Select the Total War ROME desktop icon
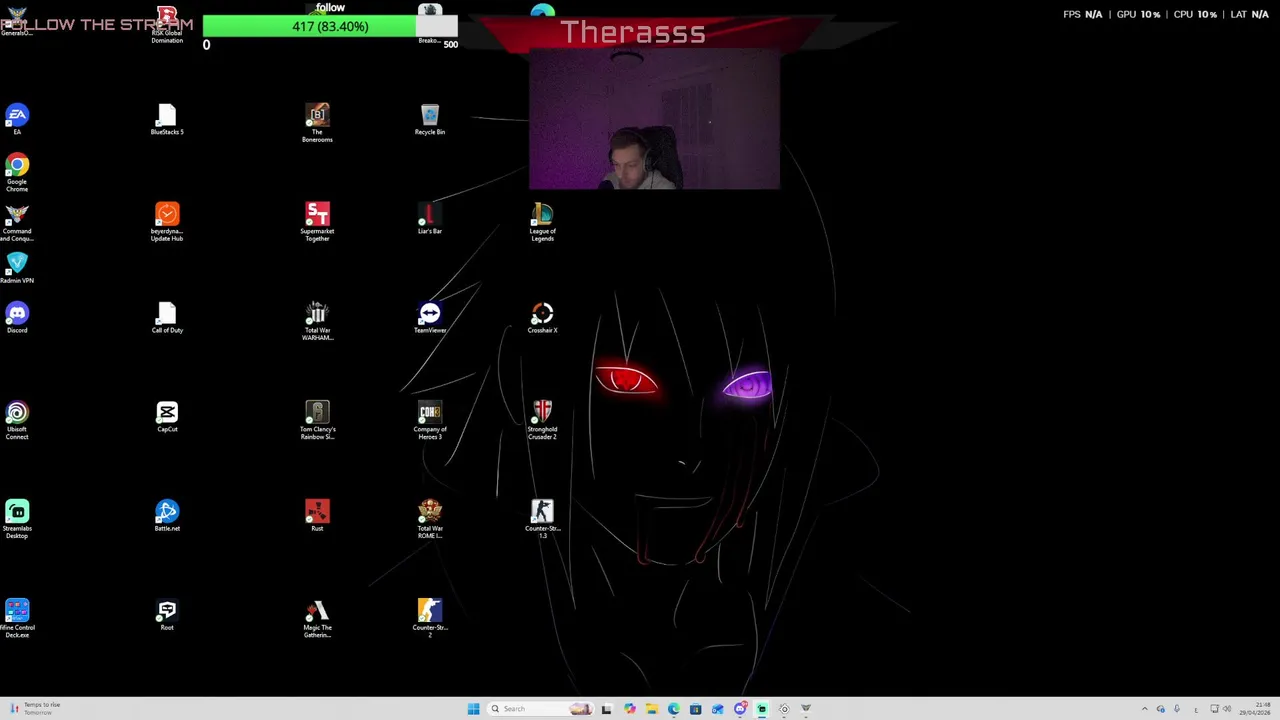Image resolution: width=1280 pixels, height=720 pixels. click(430, 519)
